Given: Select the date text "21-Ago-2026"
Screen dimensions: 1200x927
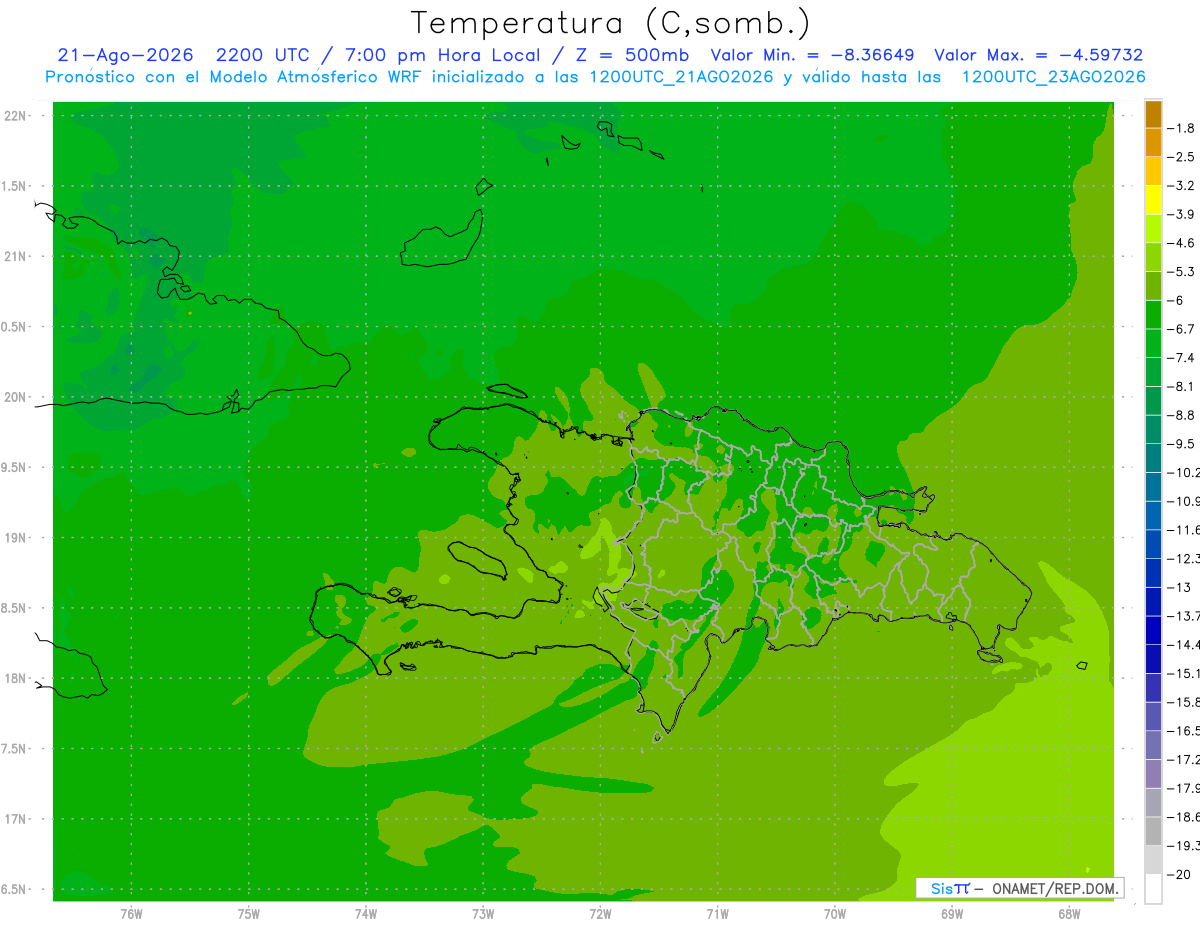Looking at the screenshot, I should [125, 55].
